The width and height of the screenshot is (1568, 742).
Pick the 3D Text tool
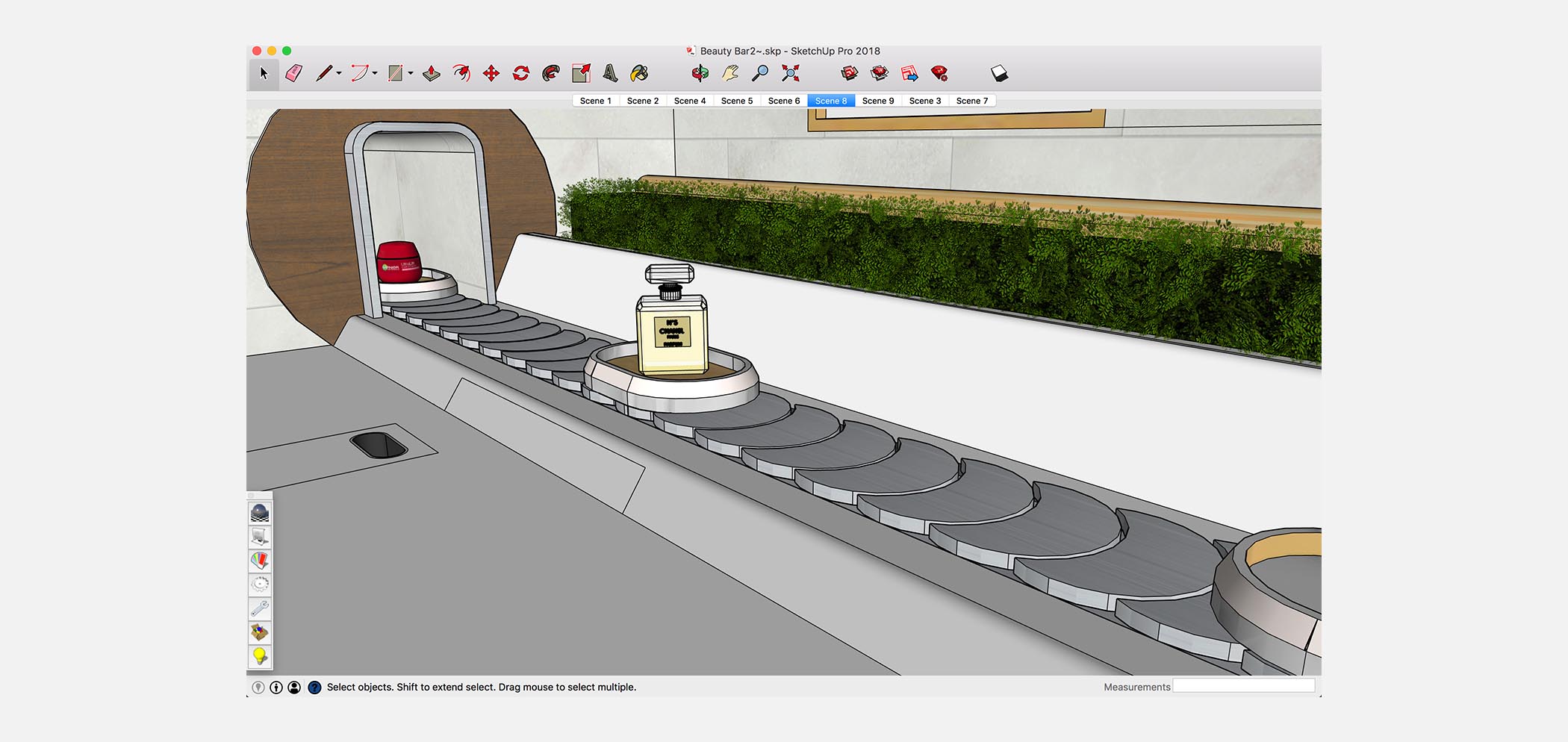point(610,73)
